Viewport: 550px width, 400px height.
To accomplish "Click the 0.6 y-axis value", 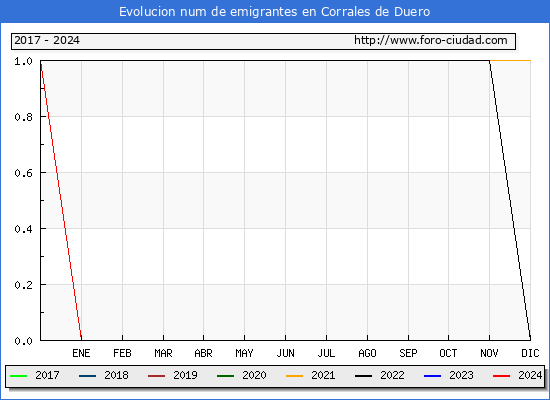I will point(23,173).
